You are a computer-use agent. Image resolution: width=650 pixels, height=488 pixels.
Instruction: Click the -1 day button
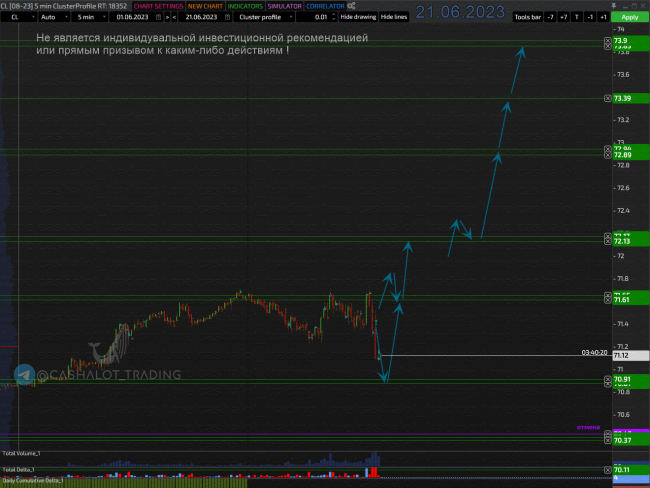590,17
